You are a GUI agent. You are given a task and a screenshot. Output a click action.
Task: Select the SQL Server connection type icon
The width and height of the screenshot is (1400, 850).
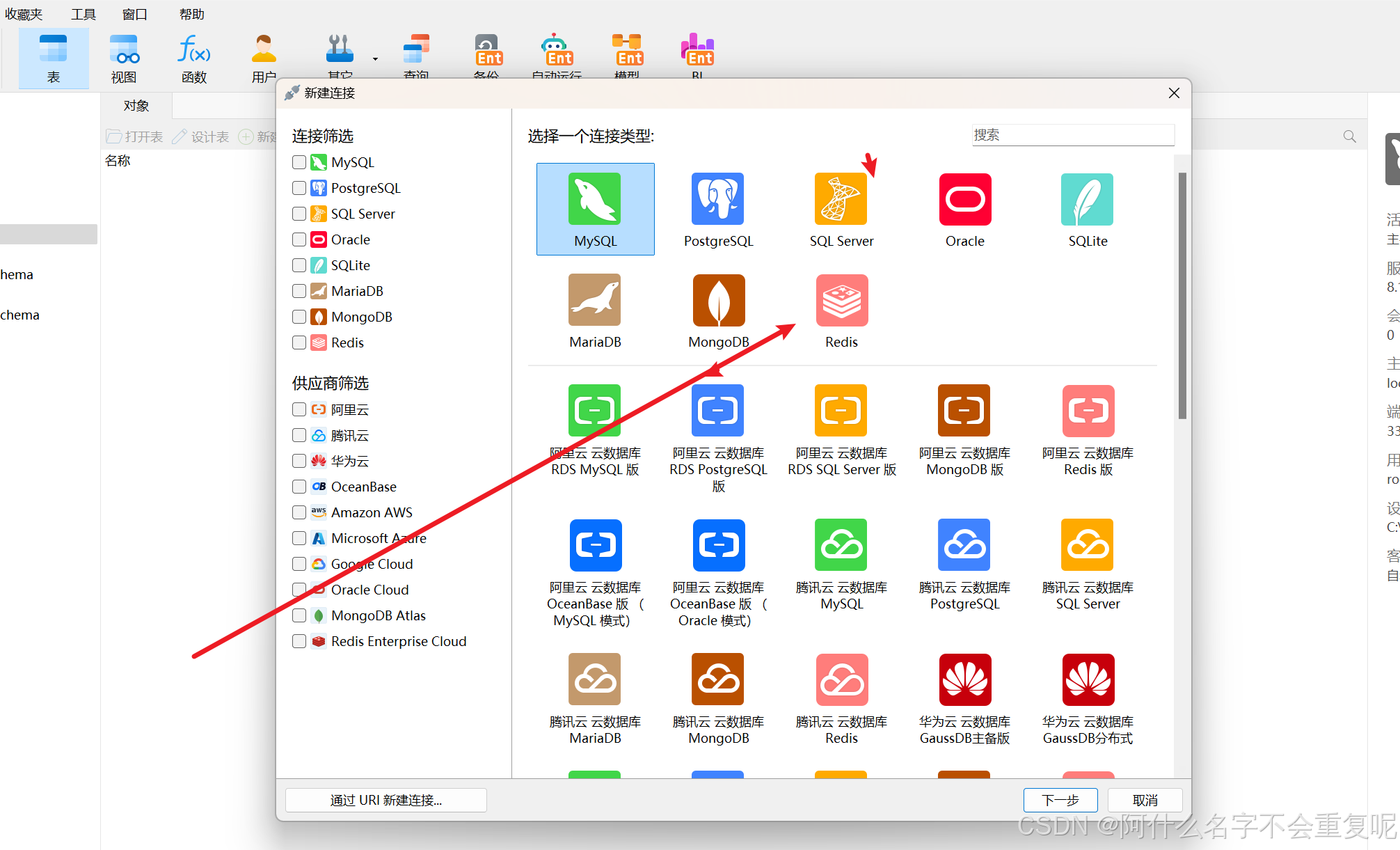point(841,200)
